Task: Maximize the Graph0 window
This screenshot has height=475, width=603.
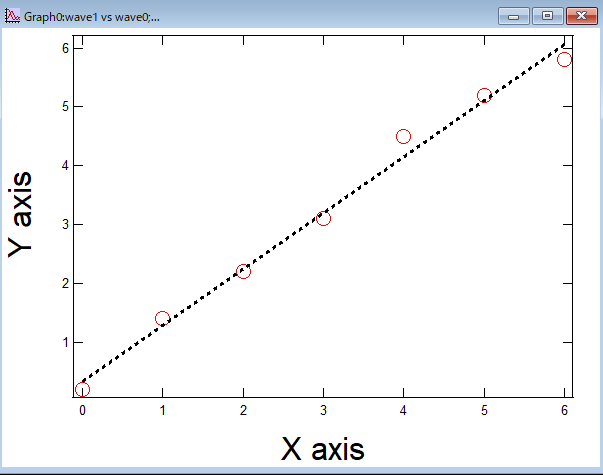Action: 547,16
